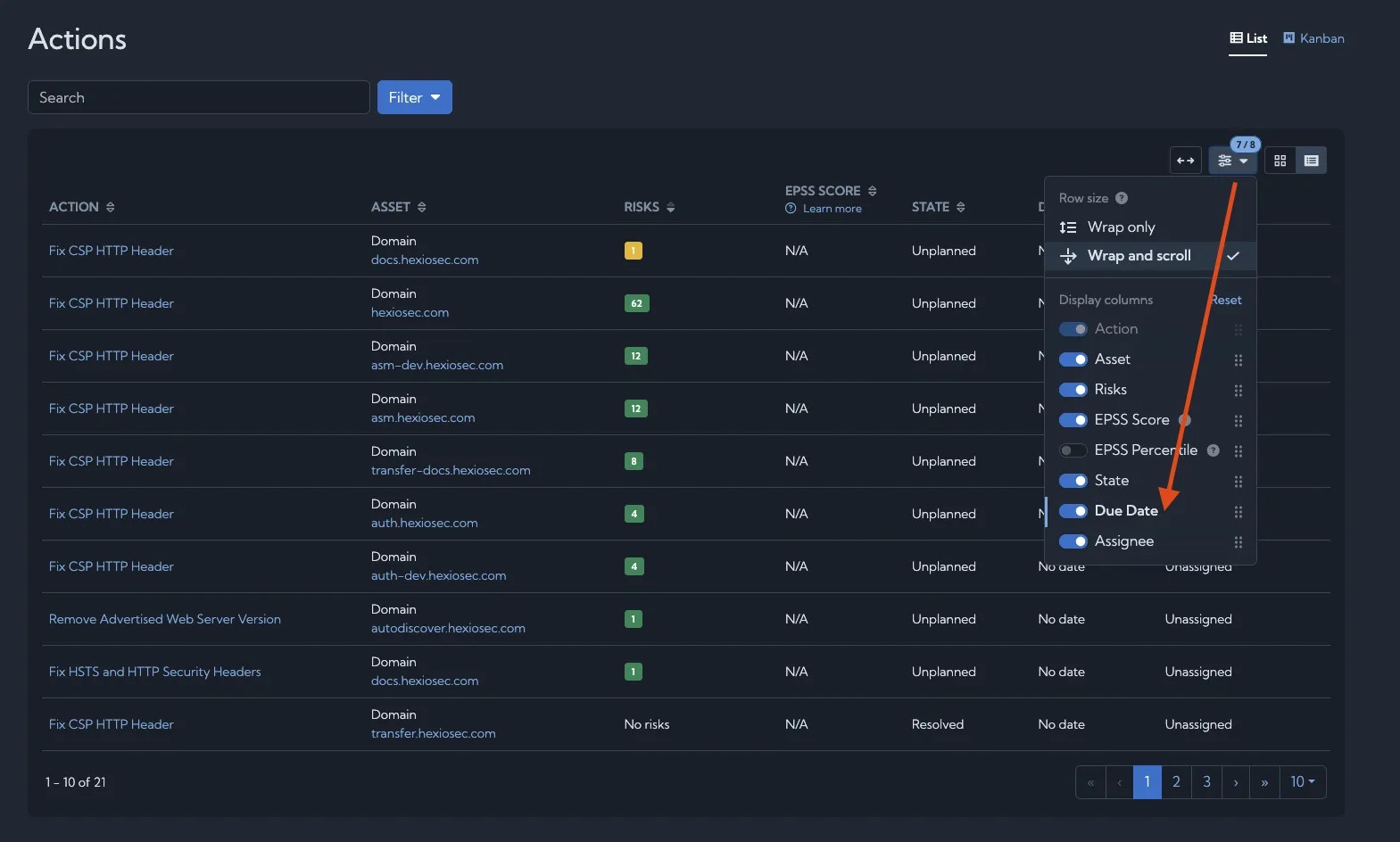Open the auth-dev.hexiosec.com asset link
The image size is (1400, 842).
pos(439,576)
